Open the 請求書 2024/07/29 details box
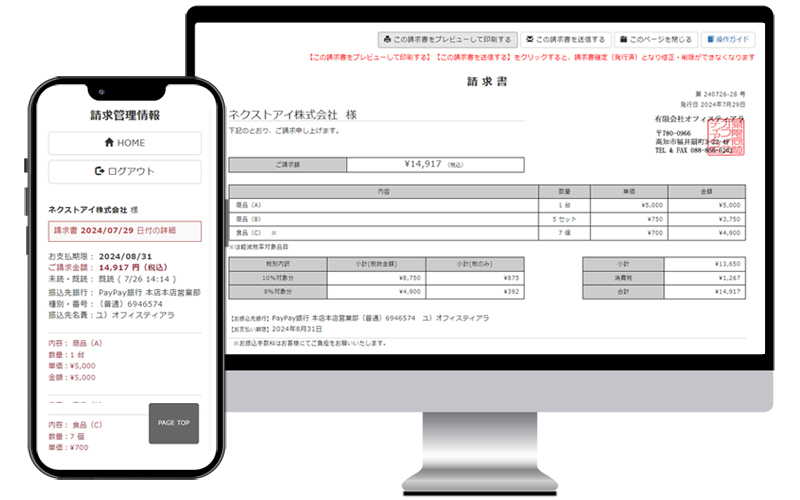This screenshot has height=500, width=800. point(125,231)
